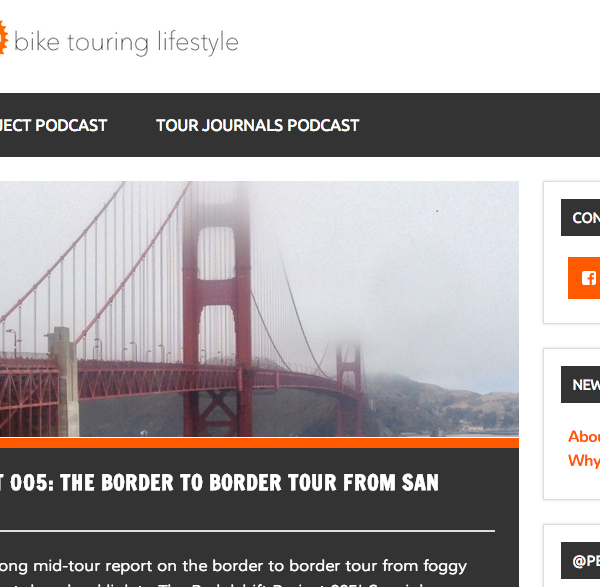Click the white divider line under the post title
Viewport: 600px width, 587px height.
pyautogui.click(x=247, y=531)
